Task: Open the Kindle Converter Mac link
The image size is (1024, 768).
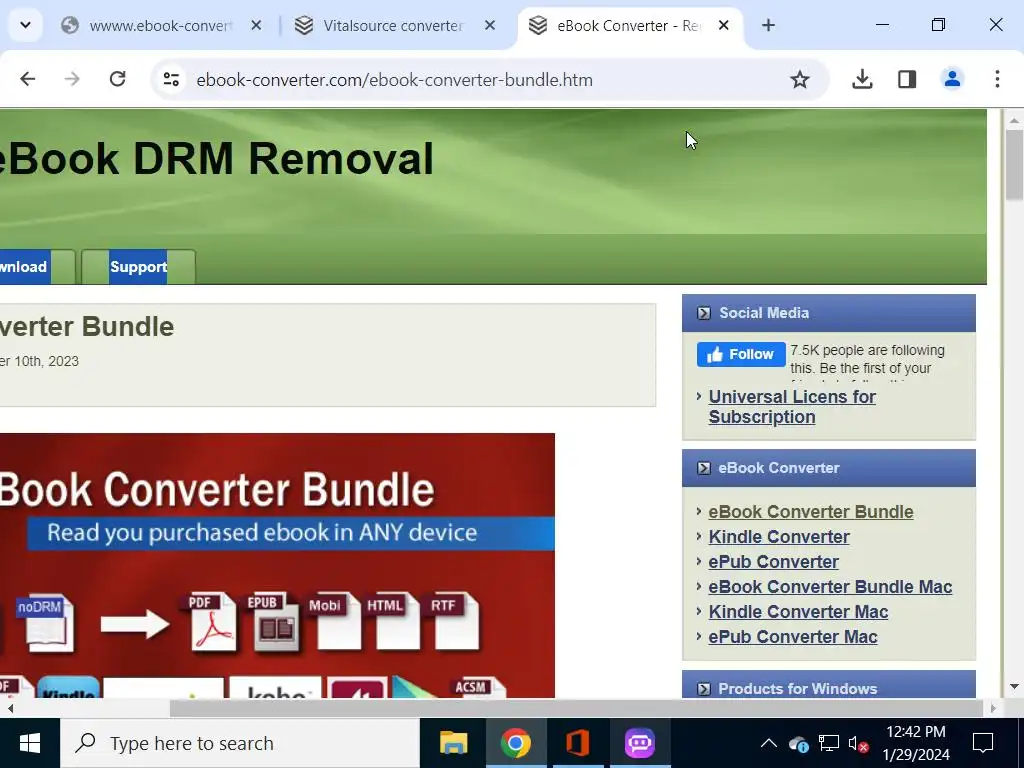Action: [x=798, y=611]
